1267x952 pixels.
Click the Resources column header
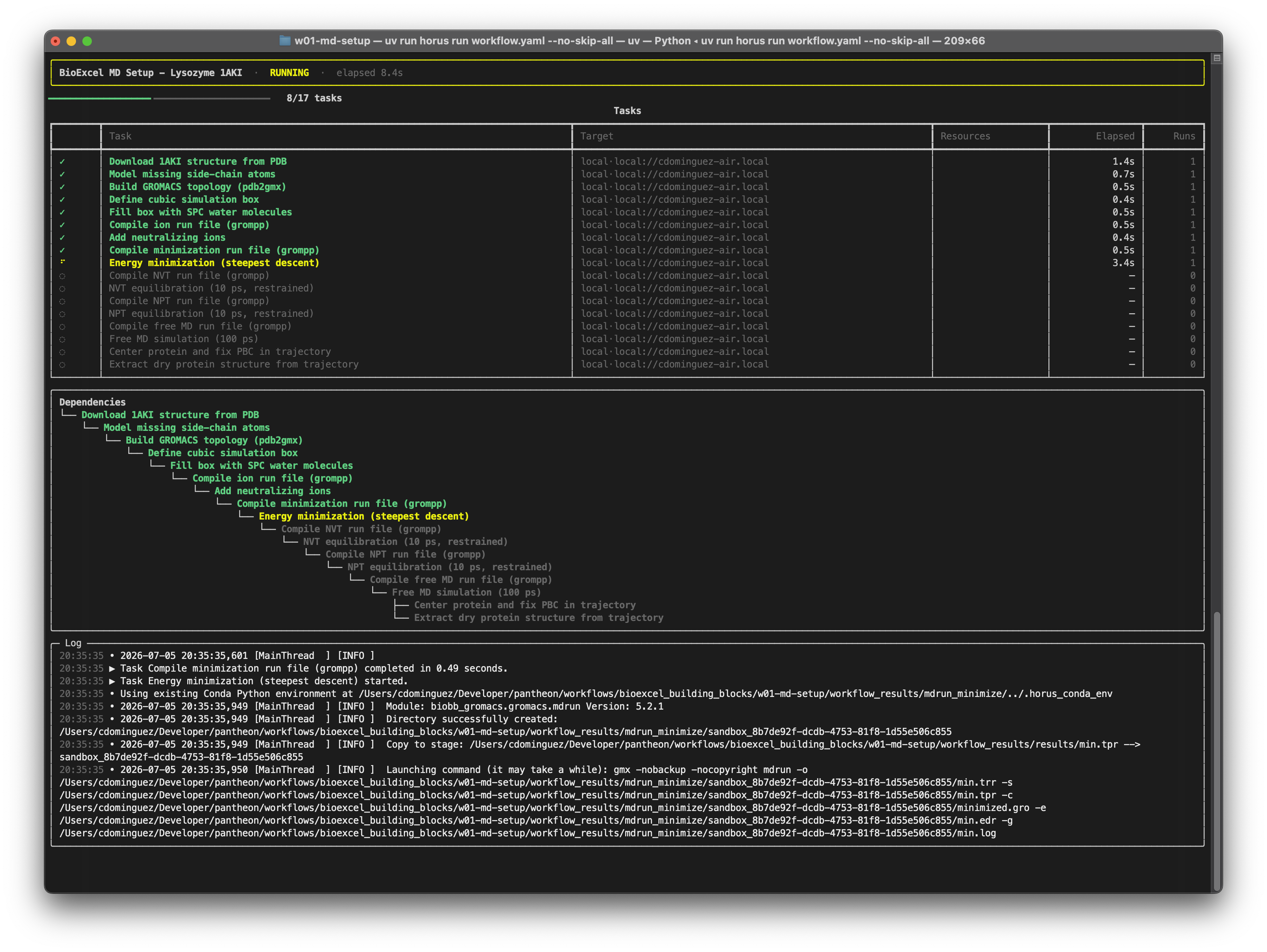[x=965, y=136]
